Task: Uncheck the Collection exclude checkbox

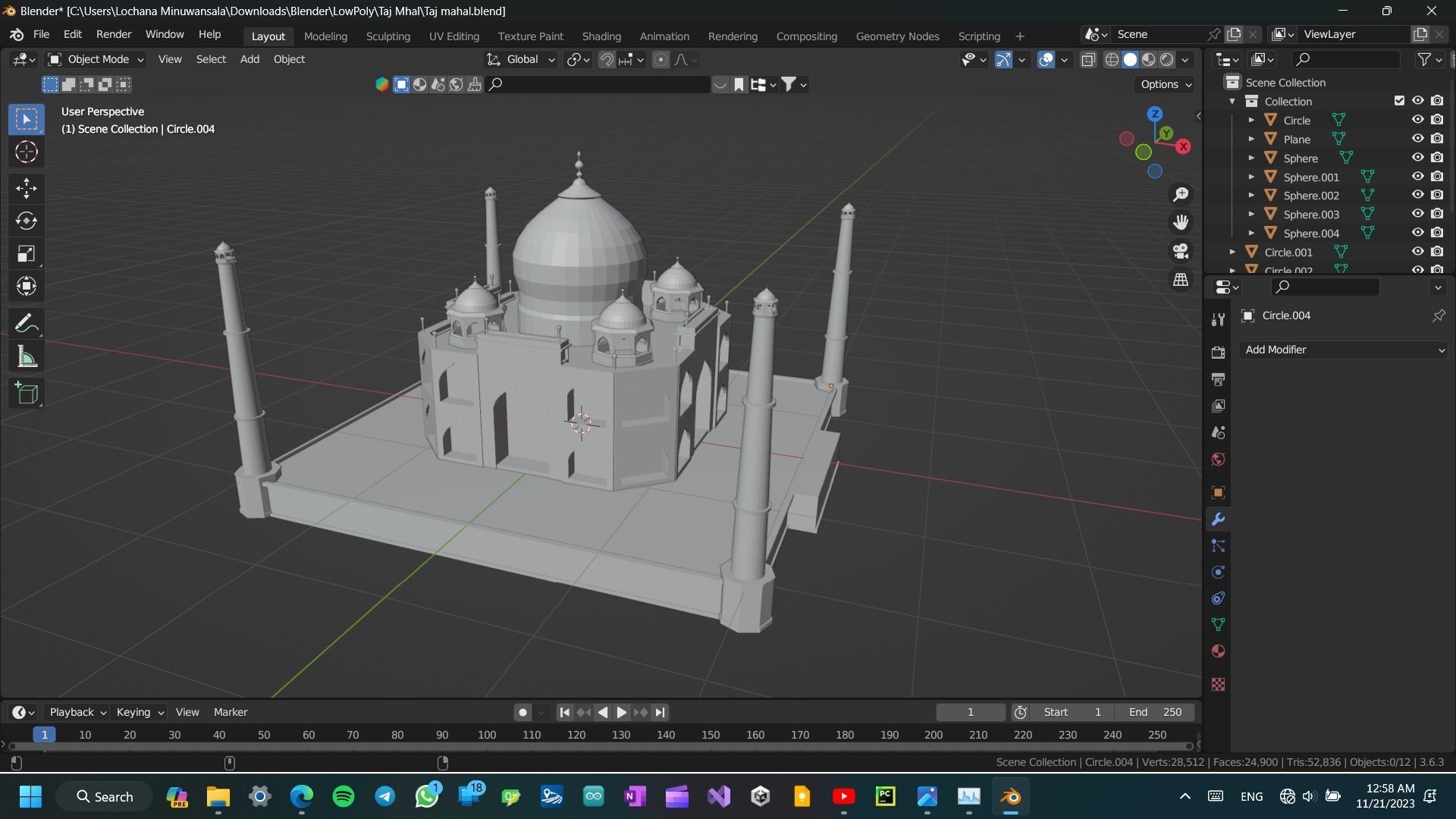Action: tap(1399, 101)
